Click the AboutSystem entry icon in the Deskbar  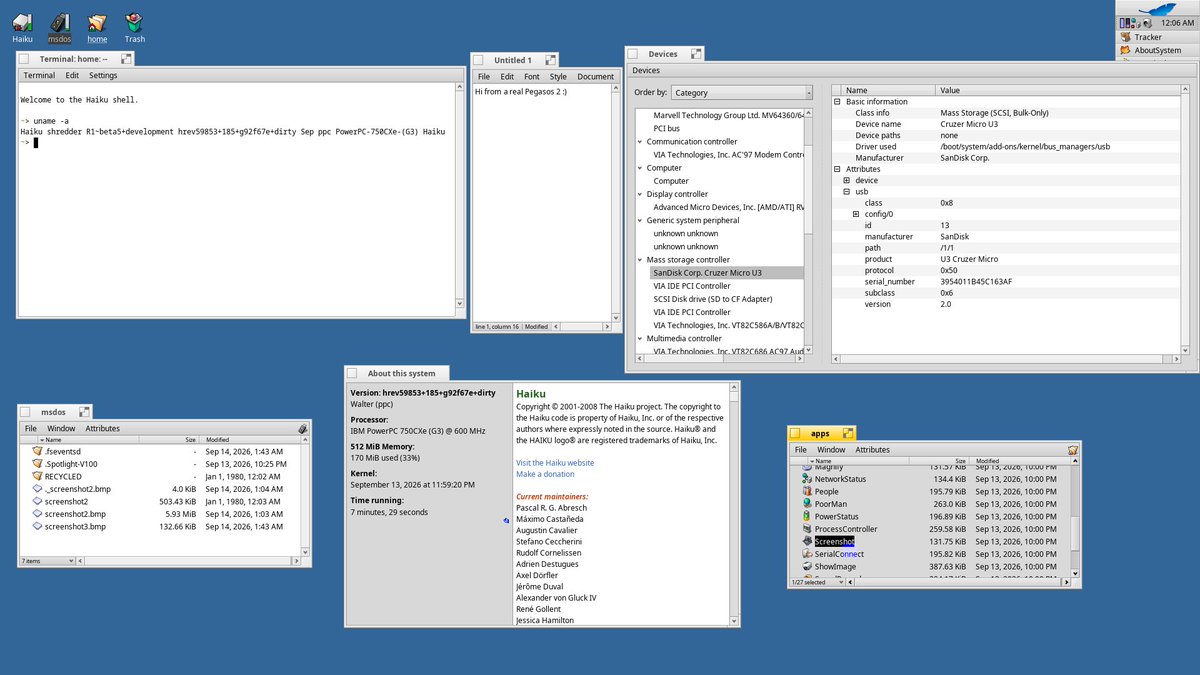click(1125, 50)
